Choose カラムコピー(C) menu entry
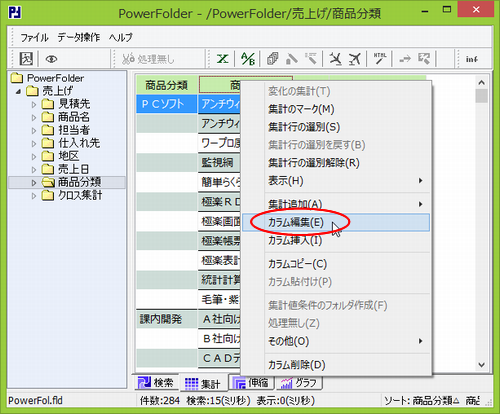 [336, 264]
